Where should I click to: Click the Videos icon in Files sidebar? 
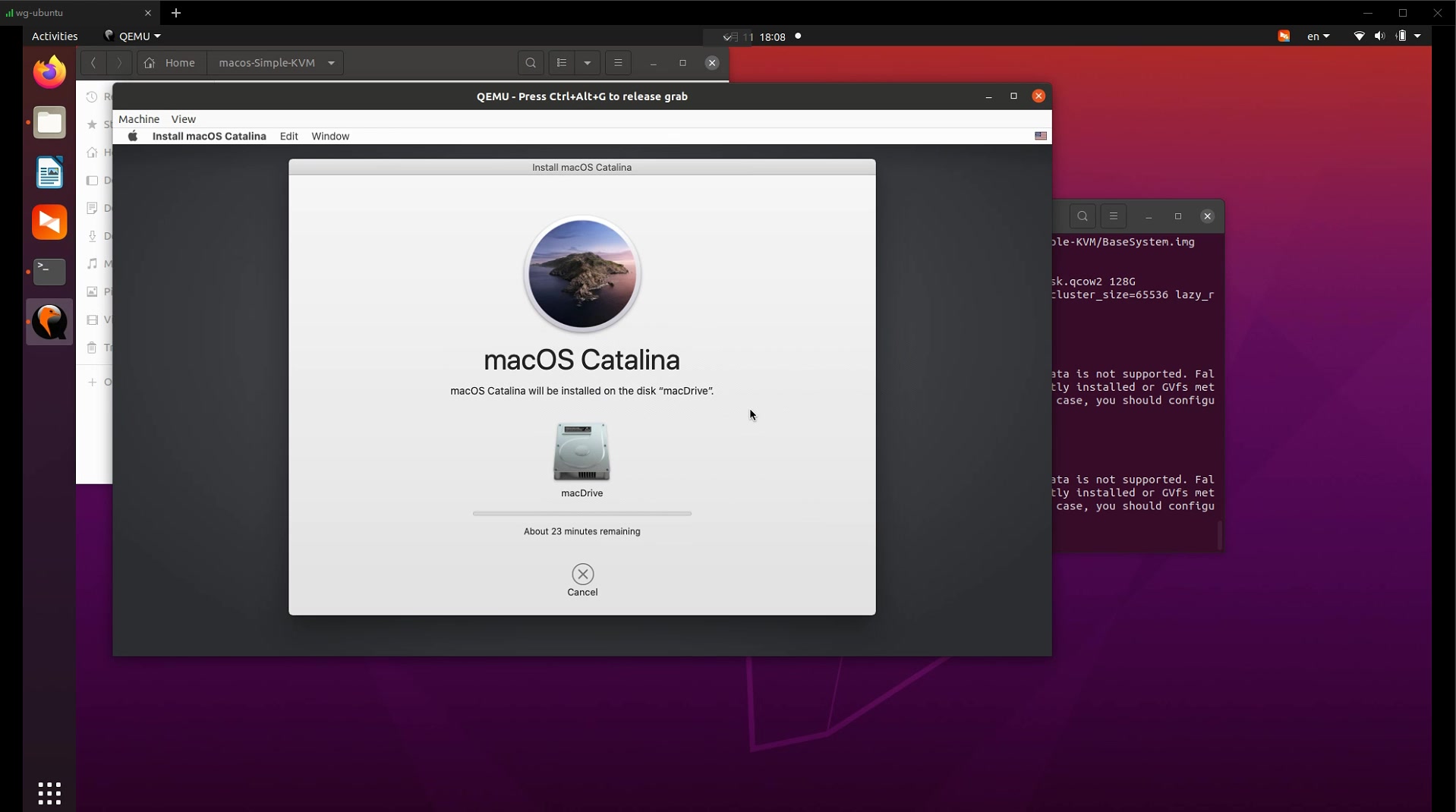(92, 320)
